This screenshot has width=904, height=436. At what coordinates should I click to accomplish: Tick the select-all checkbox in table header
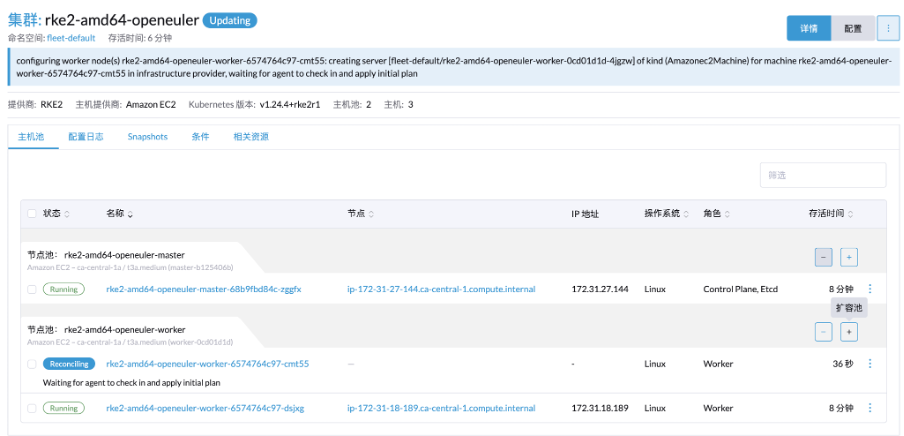coord(32,214)
